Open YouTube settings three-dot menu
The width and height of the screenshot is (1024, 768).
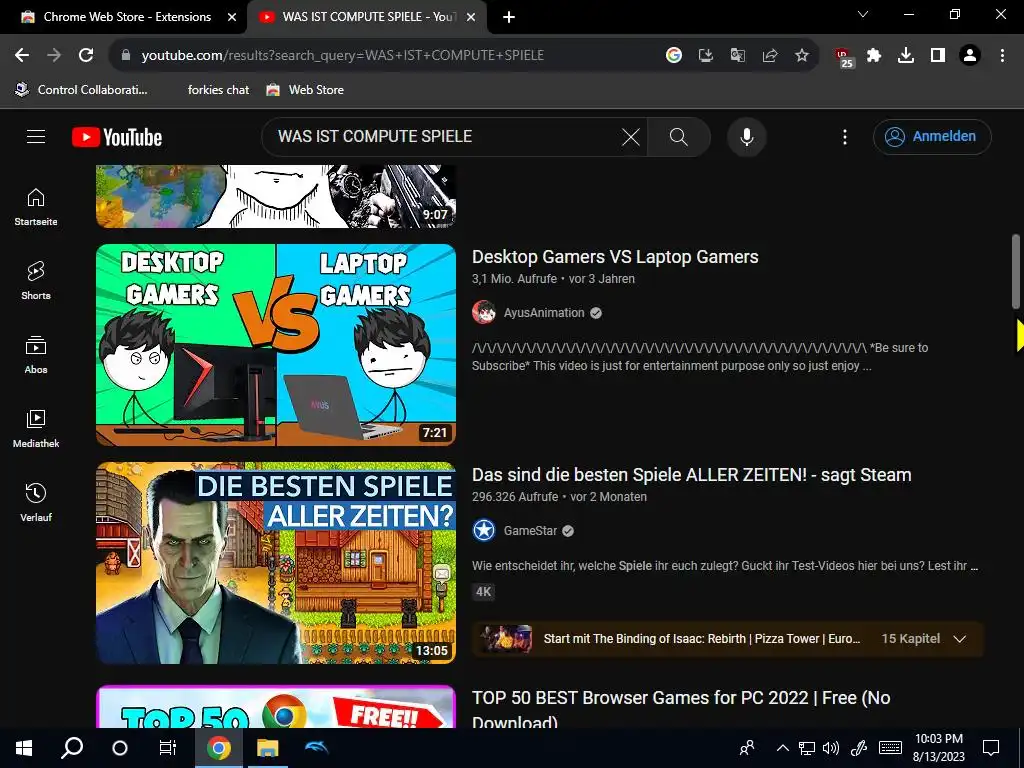844,136
